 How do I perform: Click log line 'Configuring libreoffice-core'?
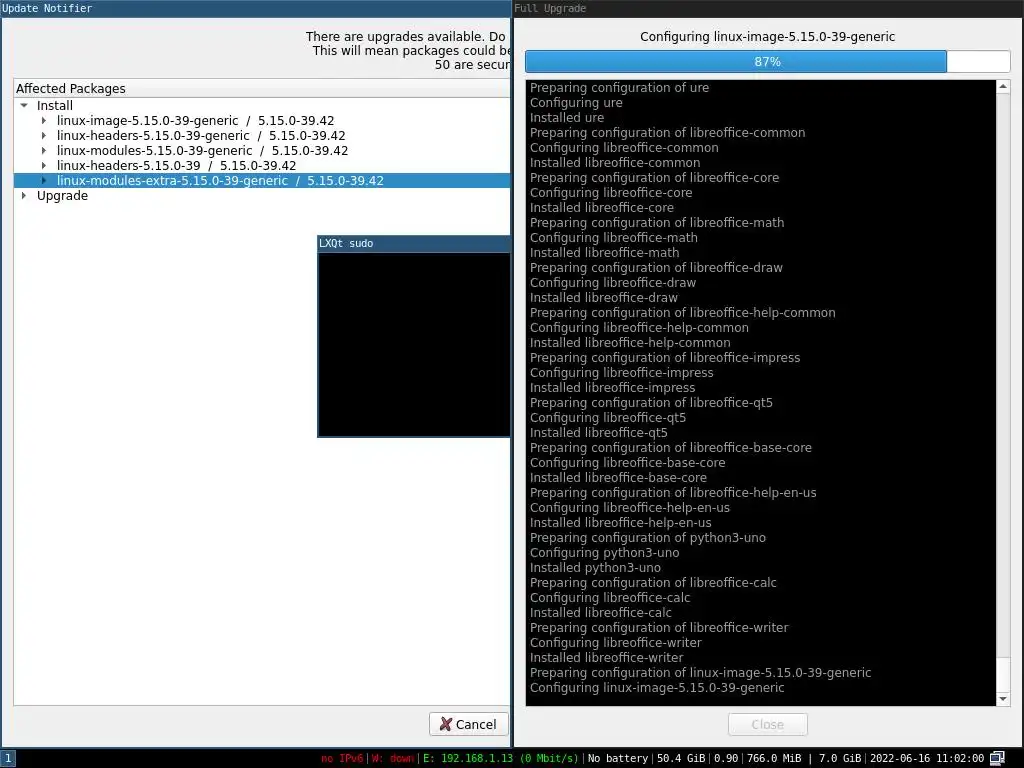[x=611, y=193]
